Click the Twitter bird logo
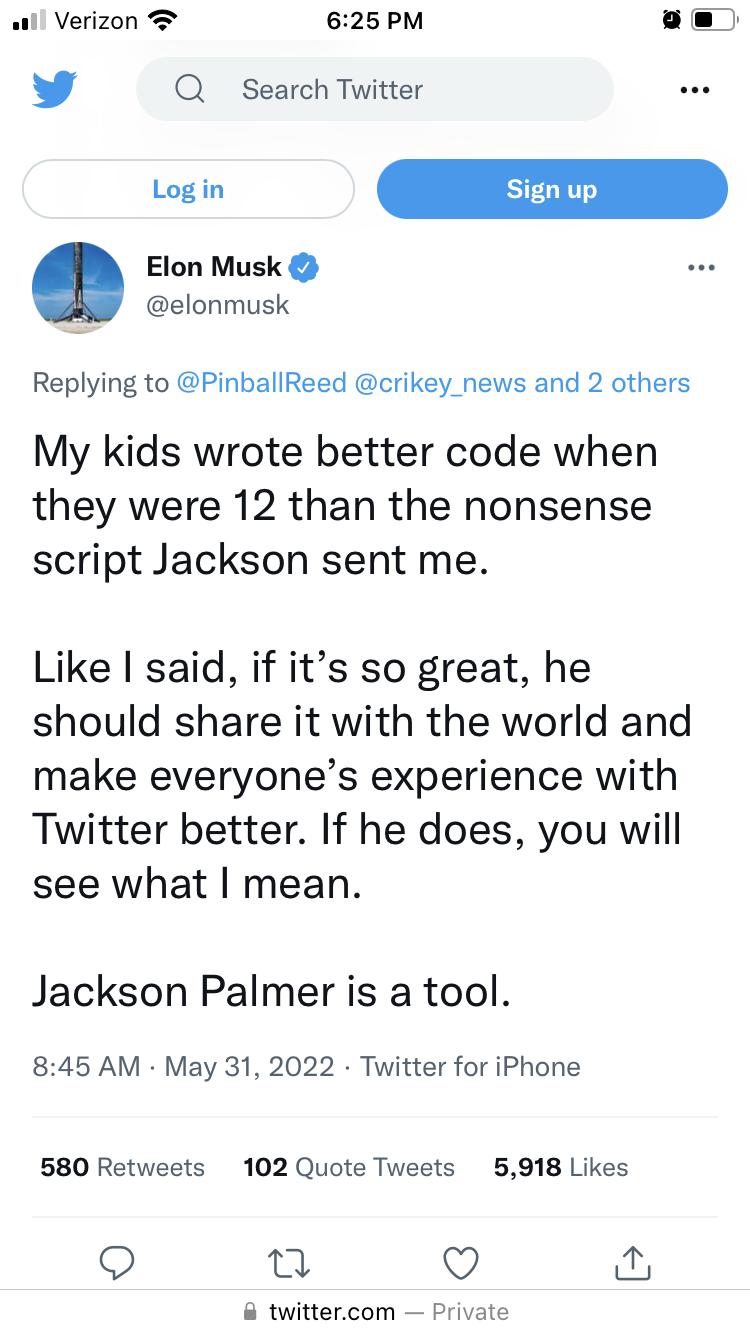This screenshot has width=750, height=1334. [55, 89]
